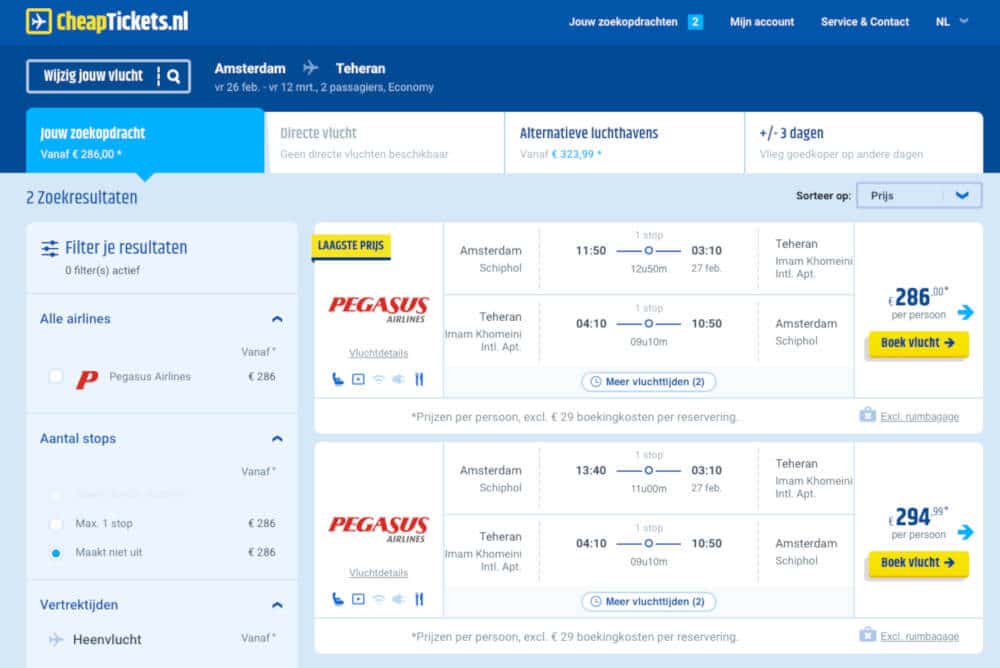This screenshot has height=668, width=1000.
Task: Click Boek vlucht for the €286 flight
Action: [918, 343]
